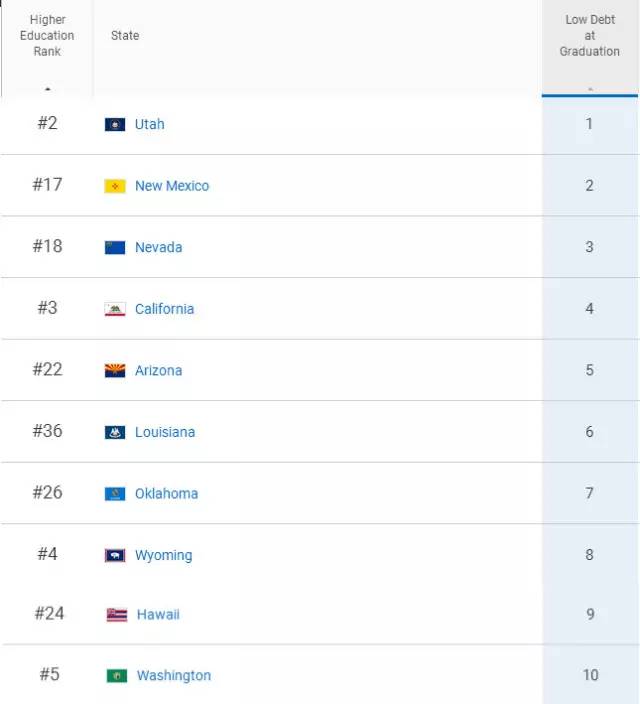Open the Hawaii state link

(x=158, y=615)
